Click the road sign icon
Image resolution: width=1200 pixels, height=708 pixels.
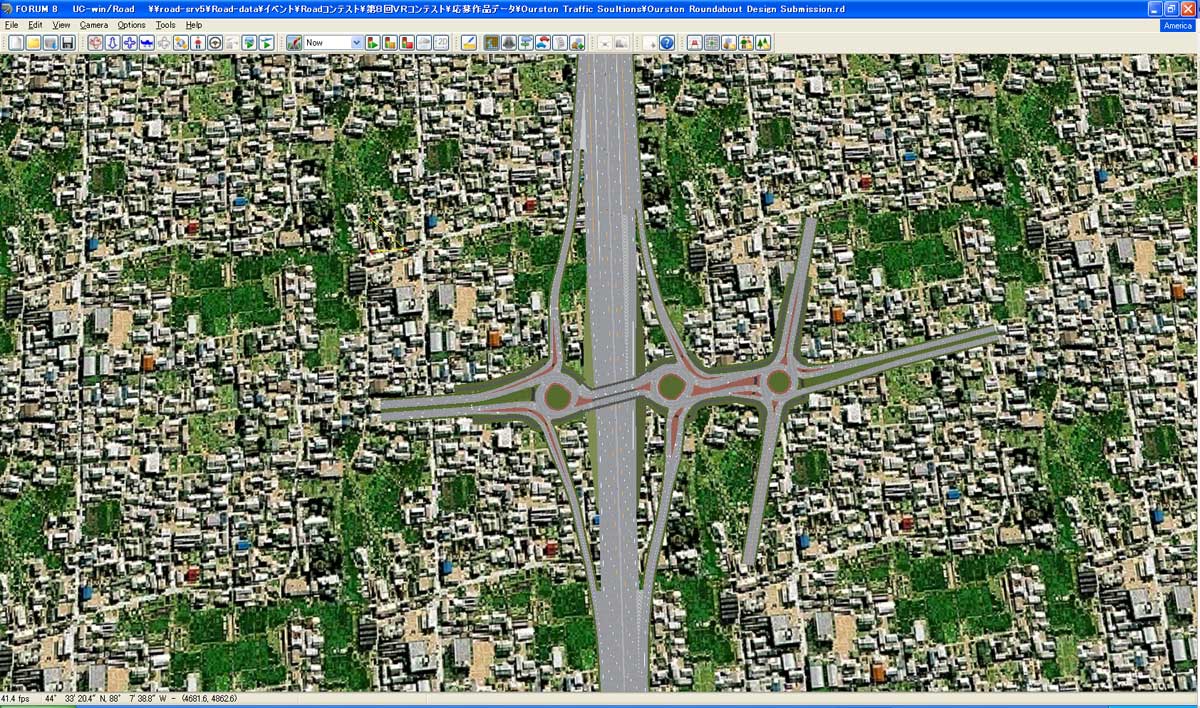pos(526,43)
